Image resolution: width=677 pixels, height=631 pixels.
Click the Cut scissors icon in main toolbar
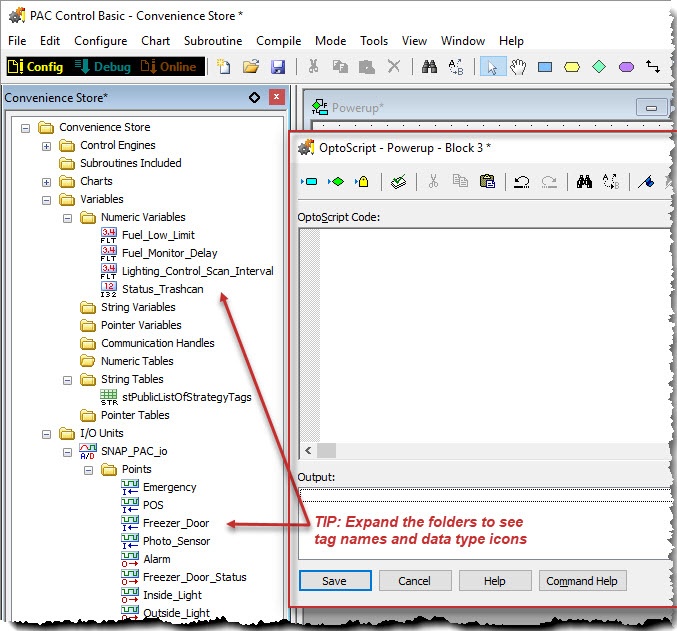click(x=313, y=67)
